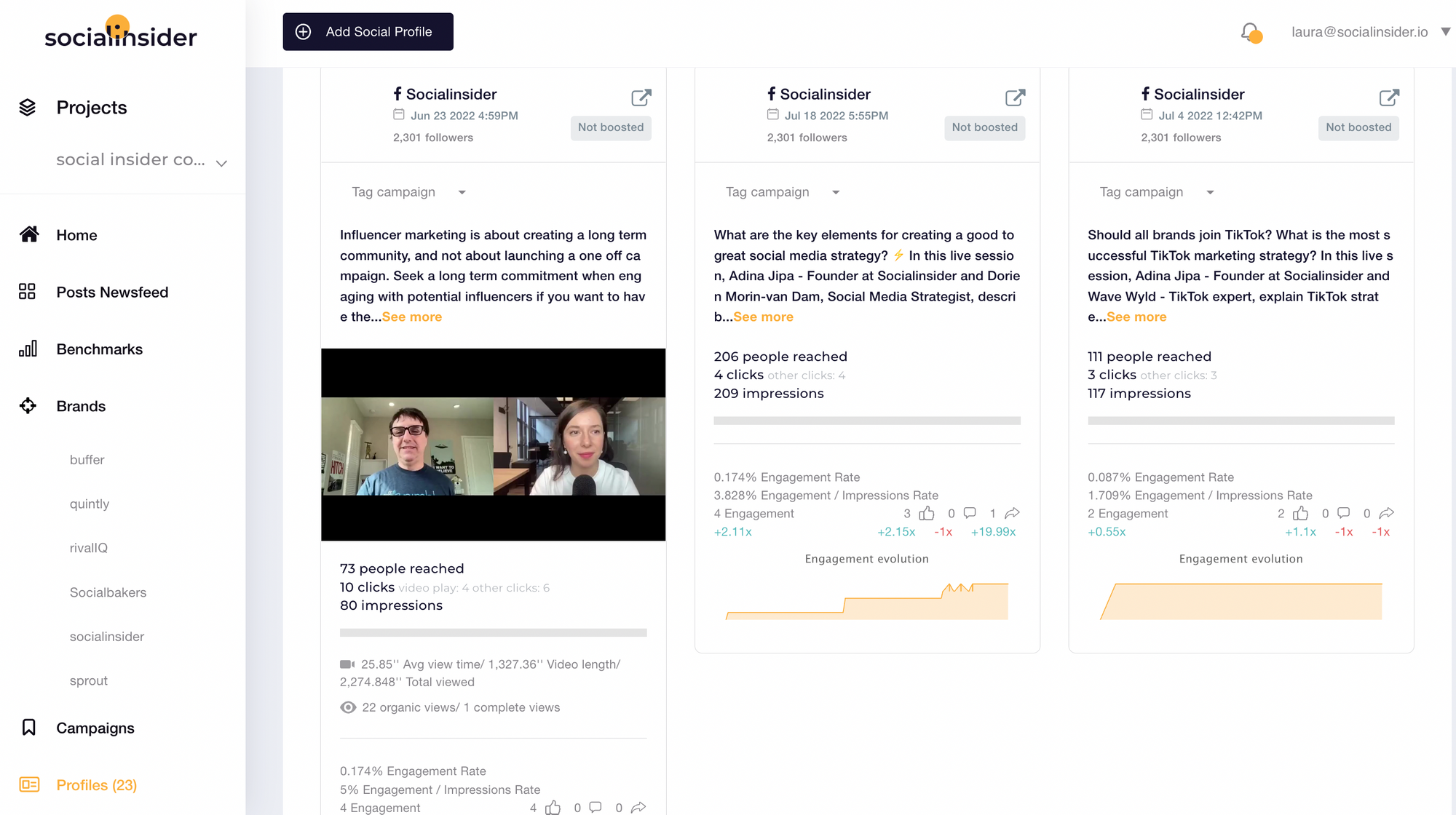Click the Campaigns bookmark icon
1456x815 pixels.
(28, 728)
